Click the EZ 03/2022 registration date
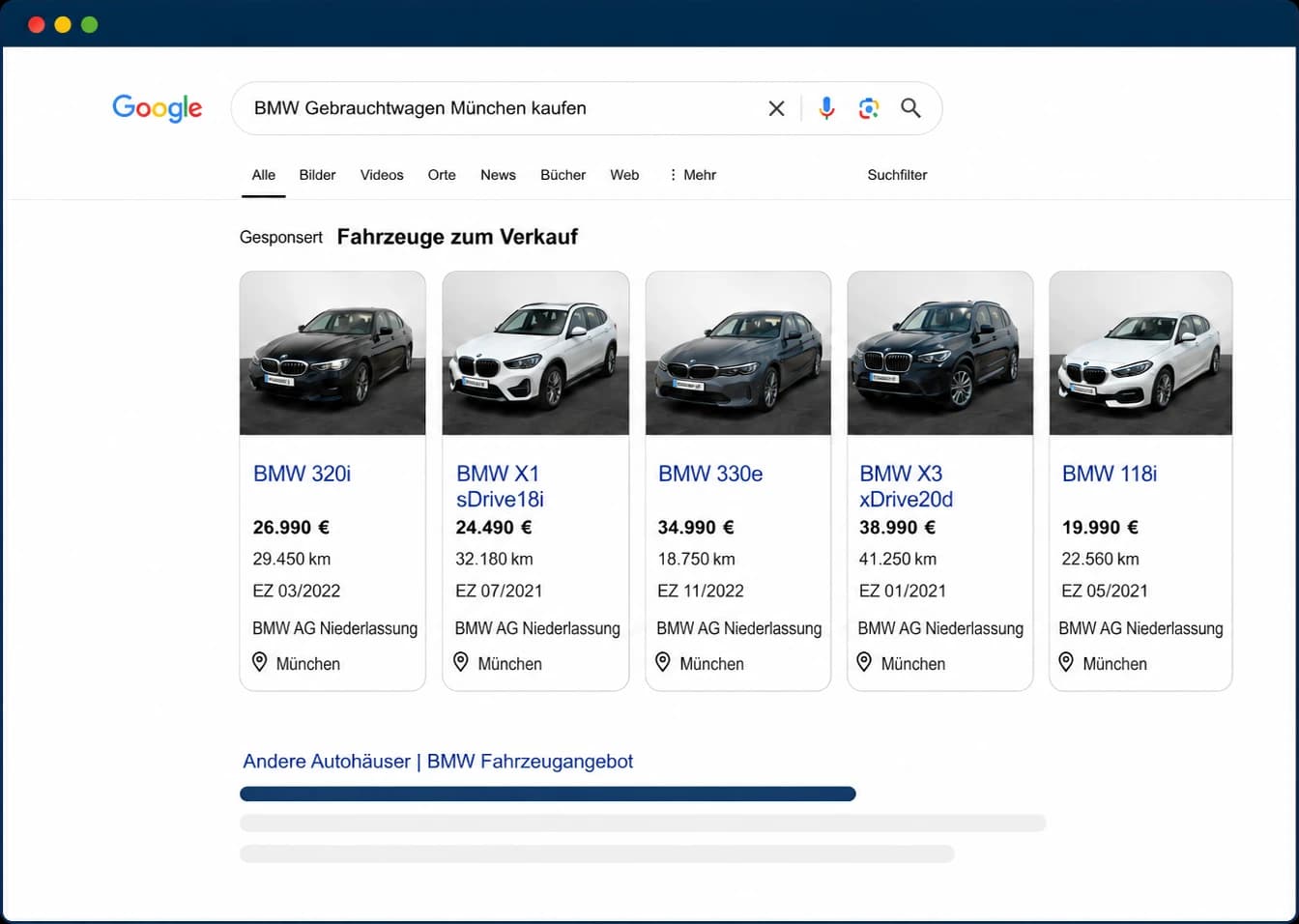 coord(297,591)
